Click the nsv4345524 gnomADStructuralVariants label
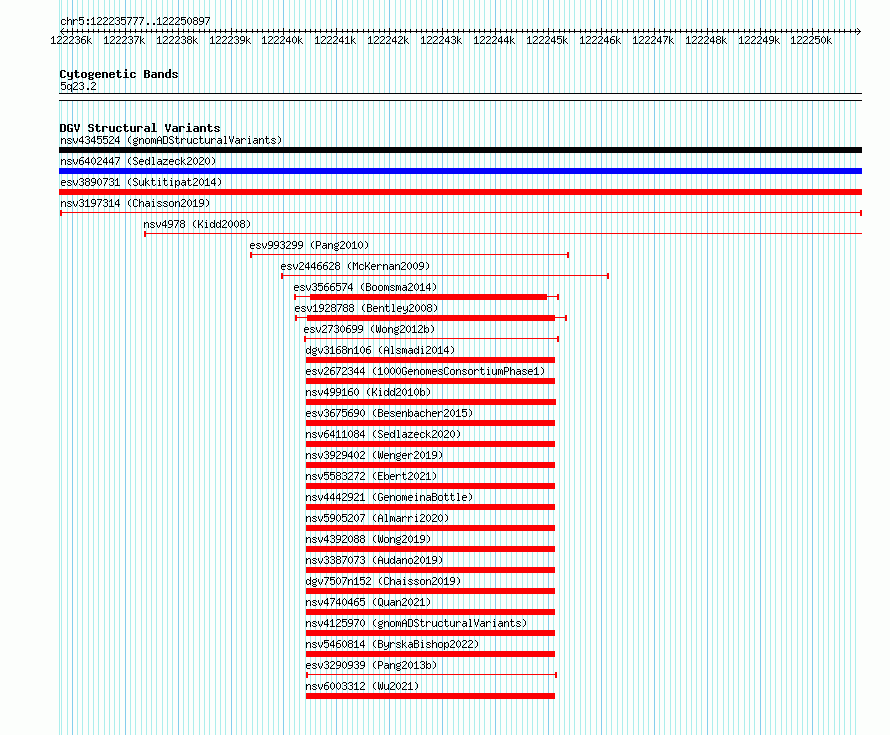This screenshot has height=735, width=890. 171,140
